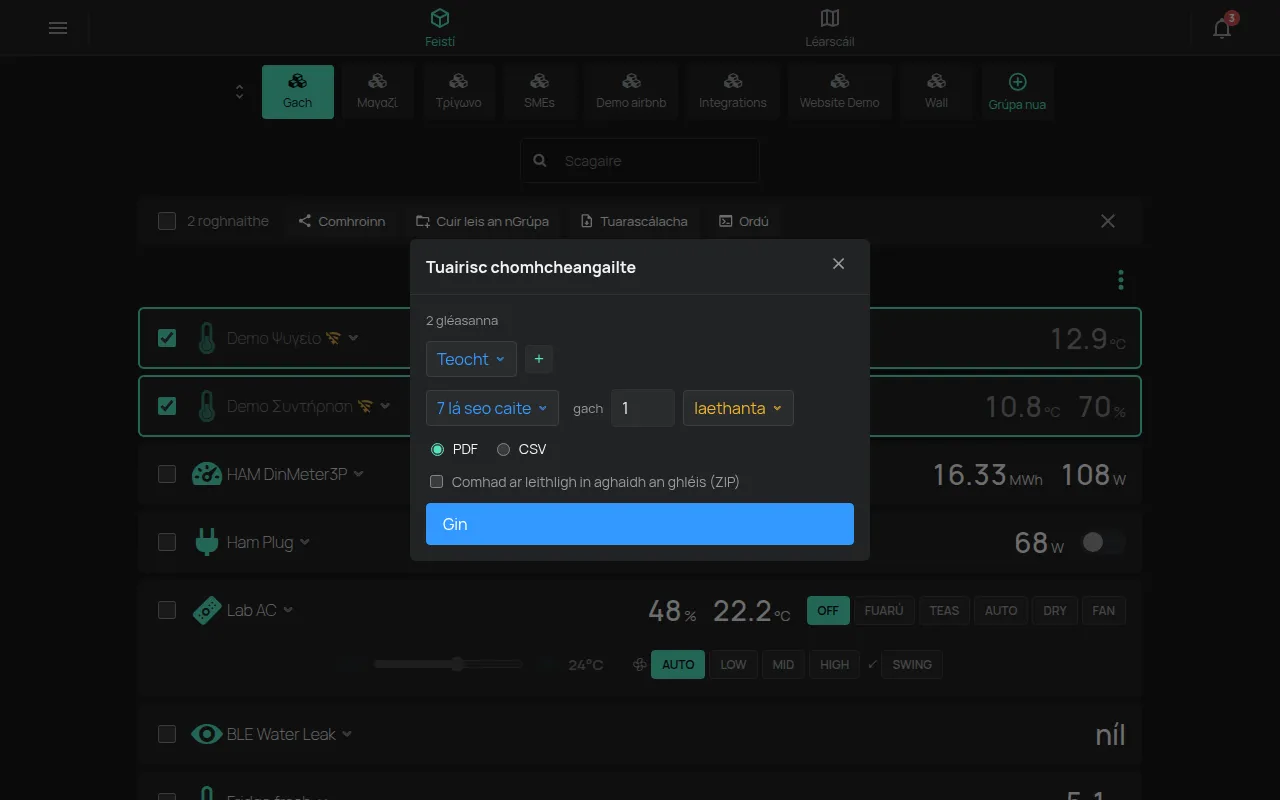Click the search magnifier icon

click(540, 160)
